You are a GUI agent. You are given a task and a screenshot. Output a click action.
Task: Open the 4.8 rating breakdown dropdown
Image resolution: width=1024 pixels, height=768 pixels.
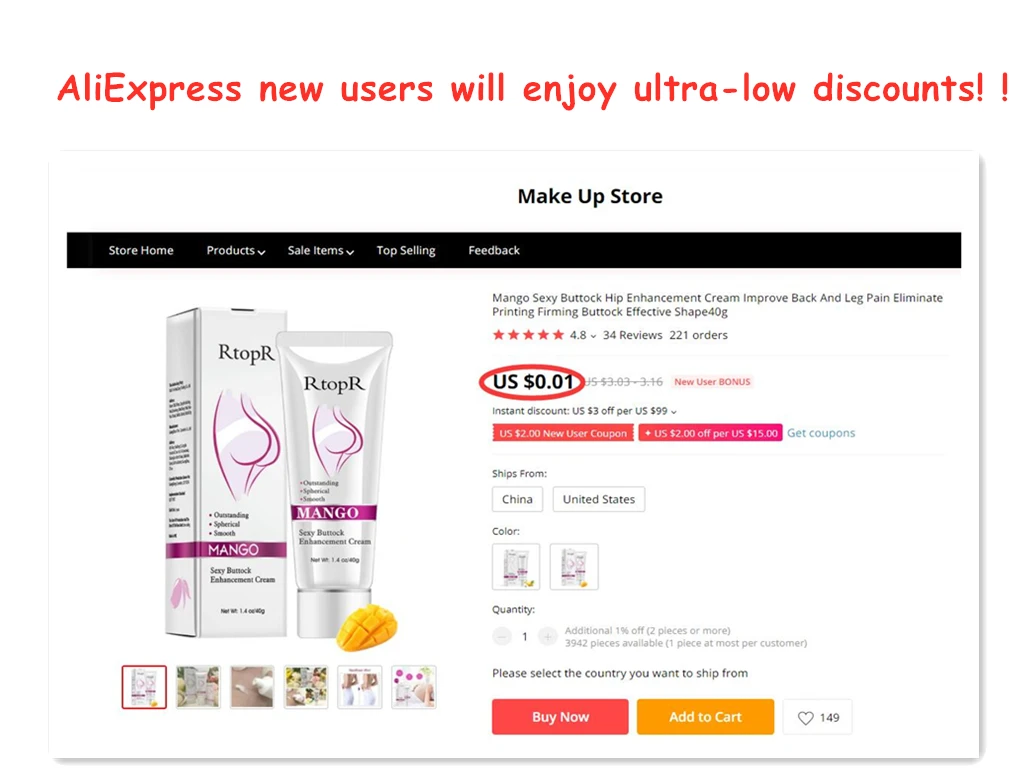(583, 335)
